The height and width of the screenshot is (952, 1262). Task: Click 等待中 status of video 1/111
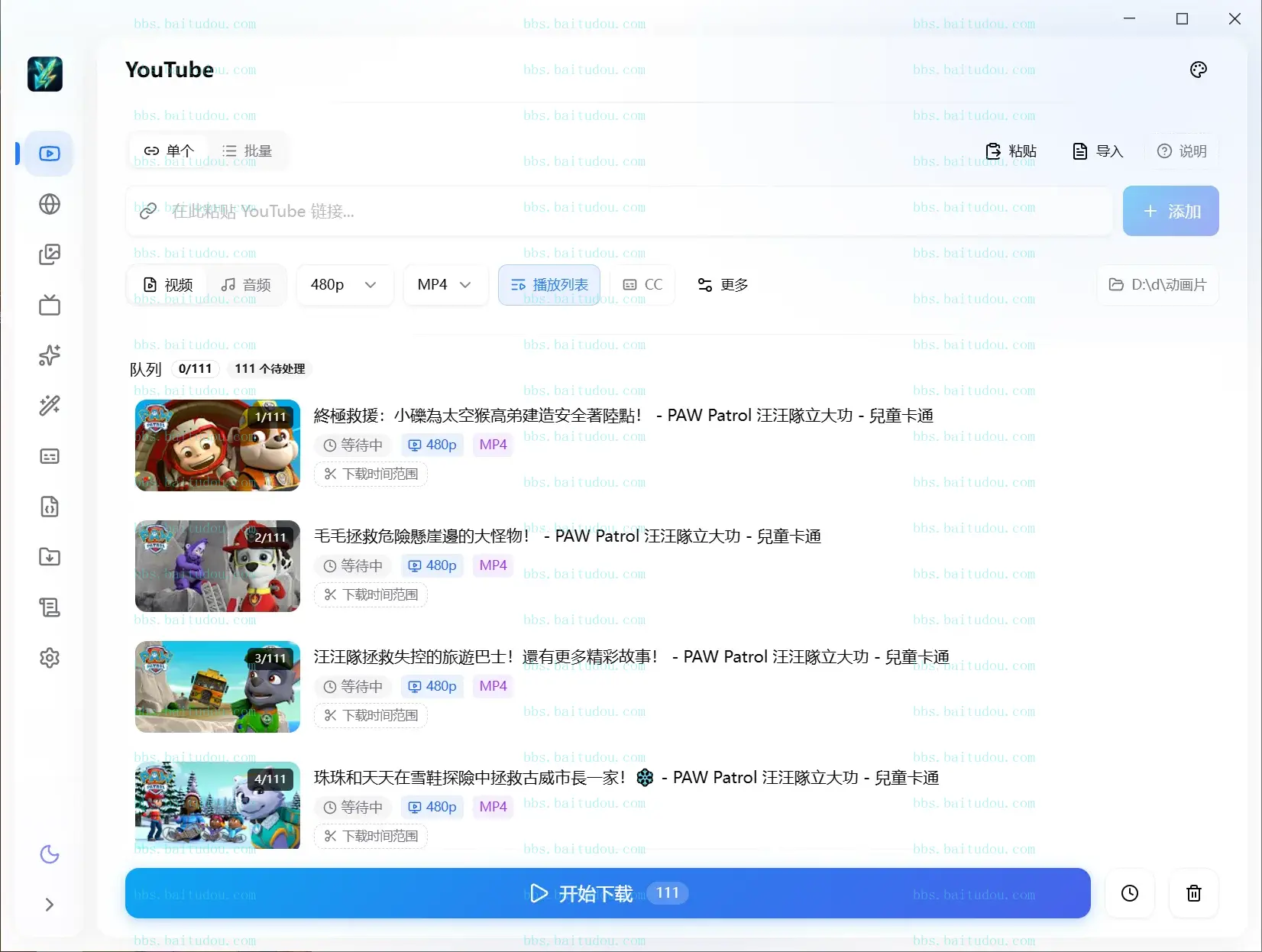(x=353, y=445)
